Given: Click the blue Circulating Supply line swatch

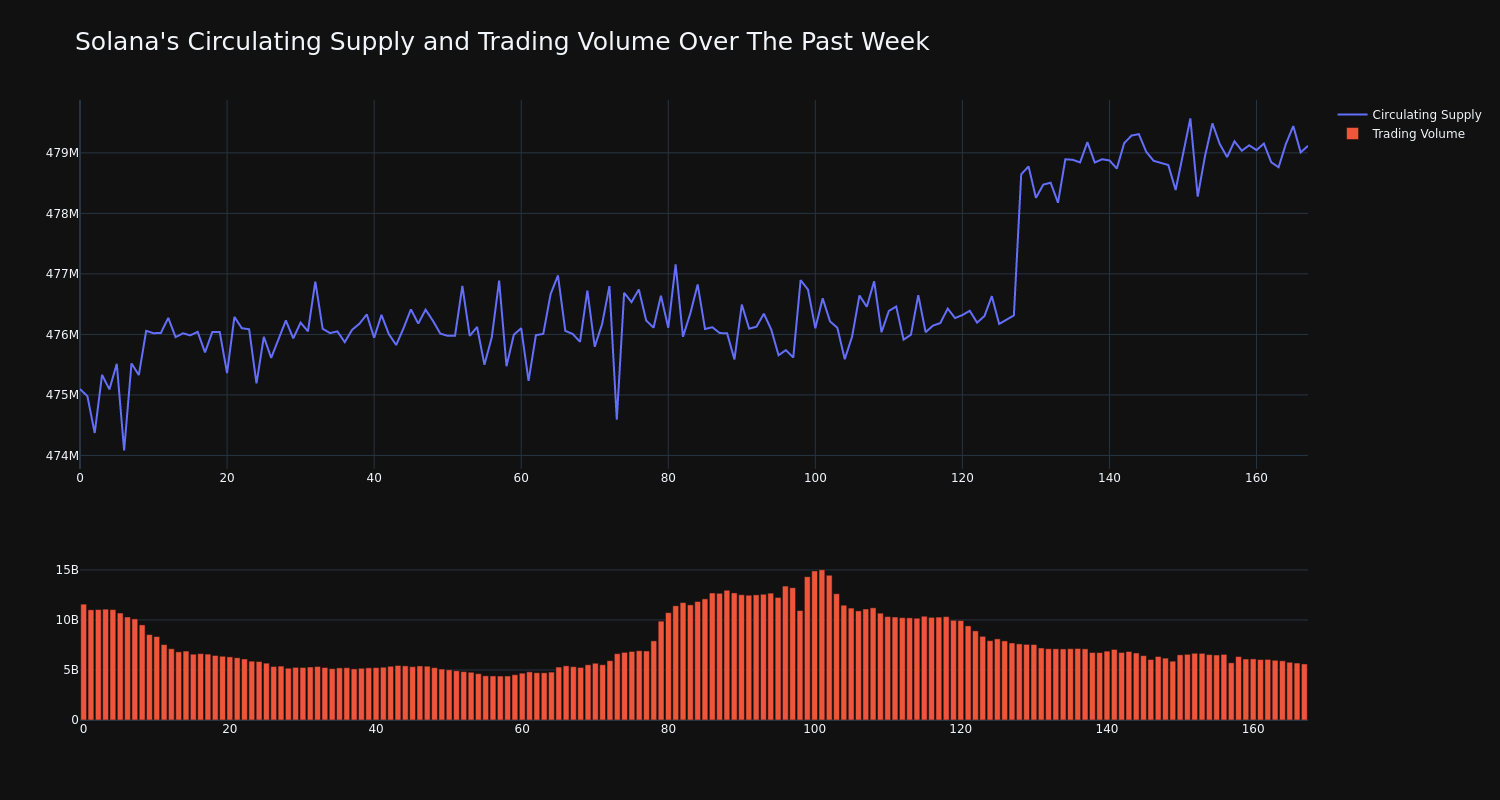Looking at the screenshot, I should [1352, 115].
